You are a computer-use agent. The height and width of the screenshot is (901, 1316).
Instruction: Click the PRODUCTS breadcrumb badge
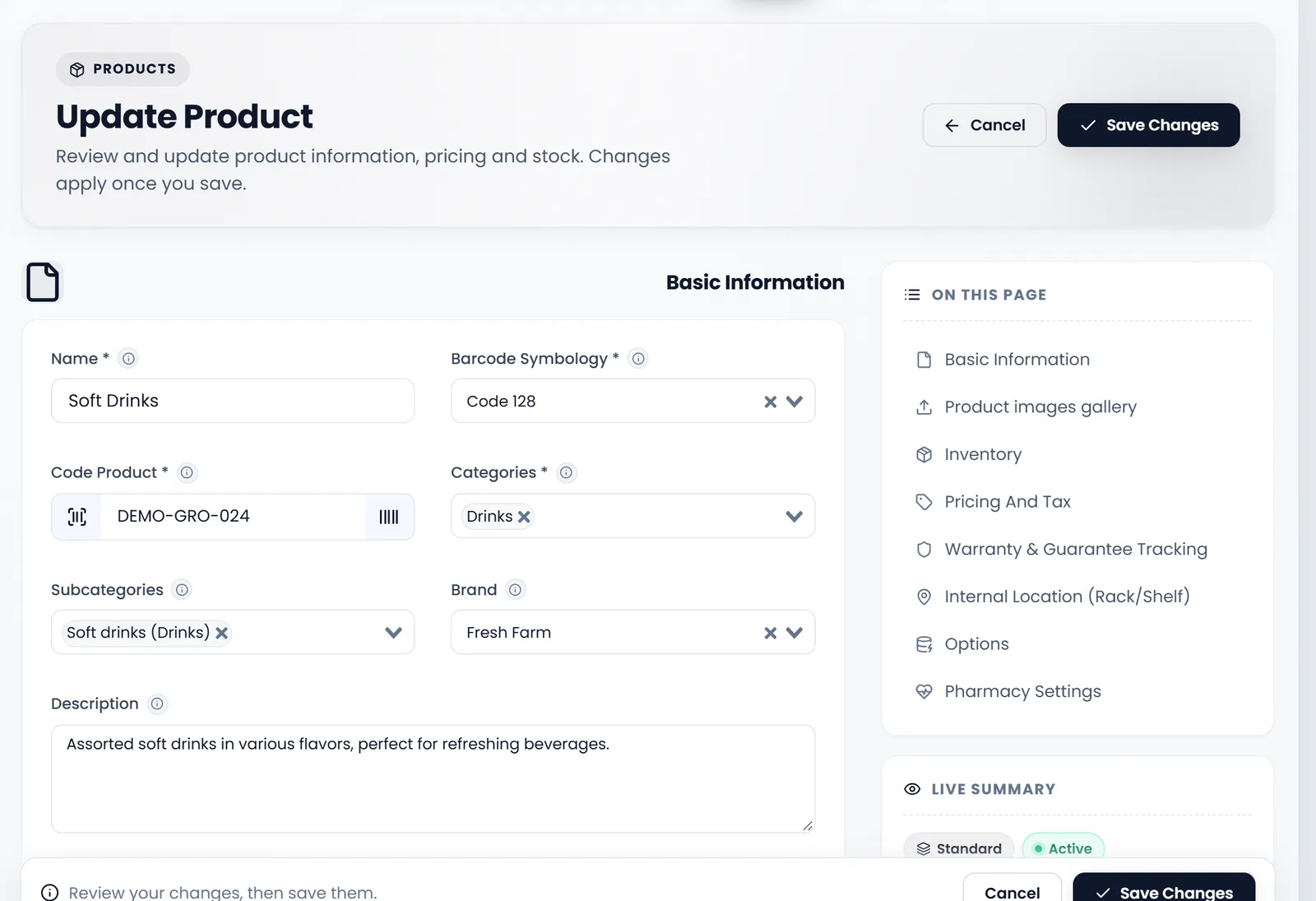pos(123,69)
